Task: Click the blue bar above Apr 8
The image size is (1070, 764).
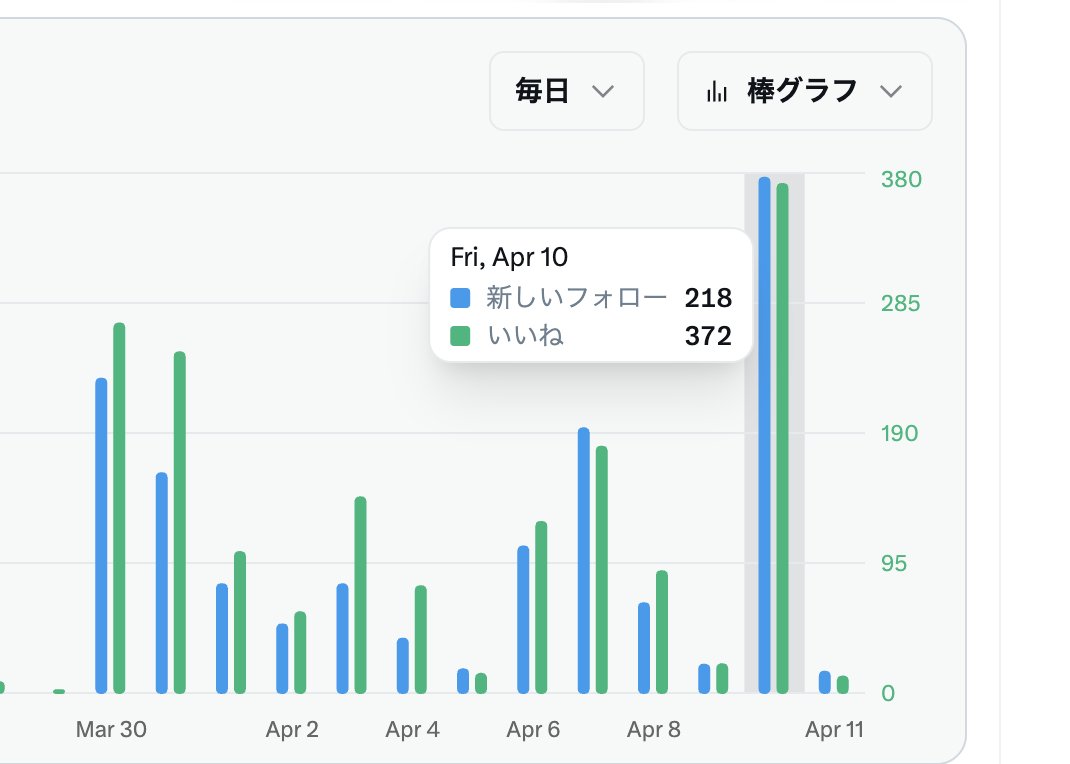Action: click(644, 648)
